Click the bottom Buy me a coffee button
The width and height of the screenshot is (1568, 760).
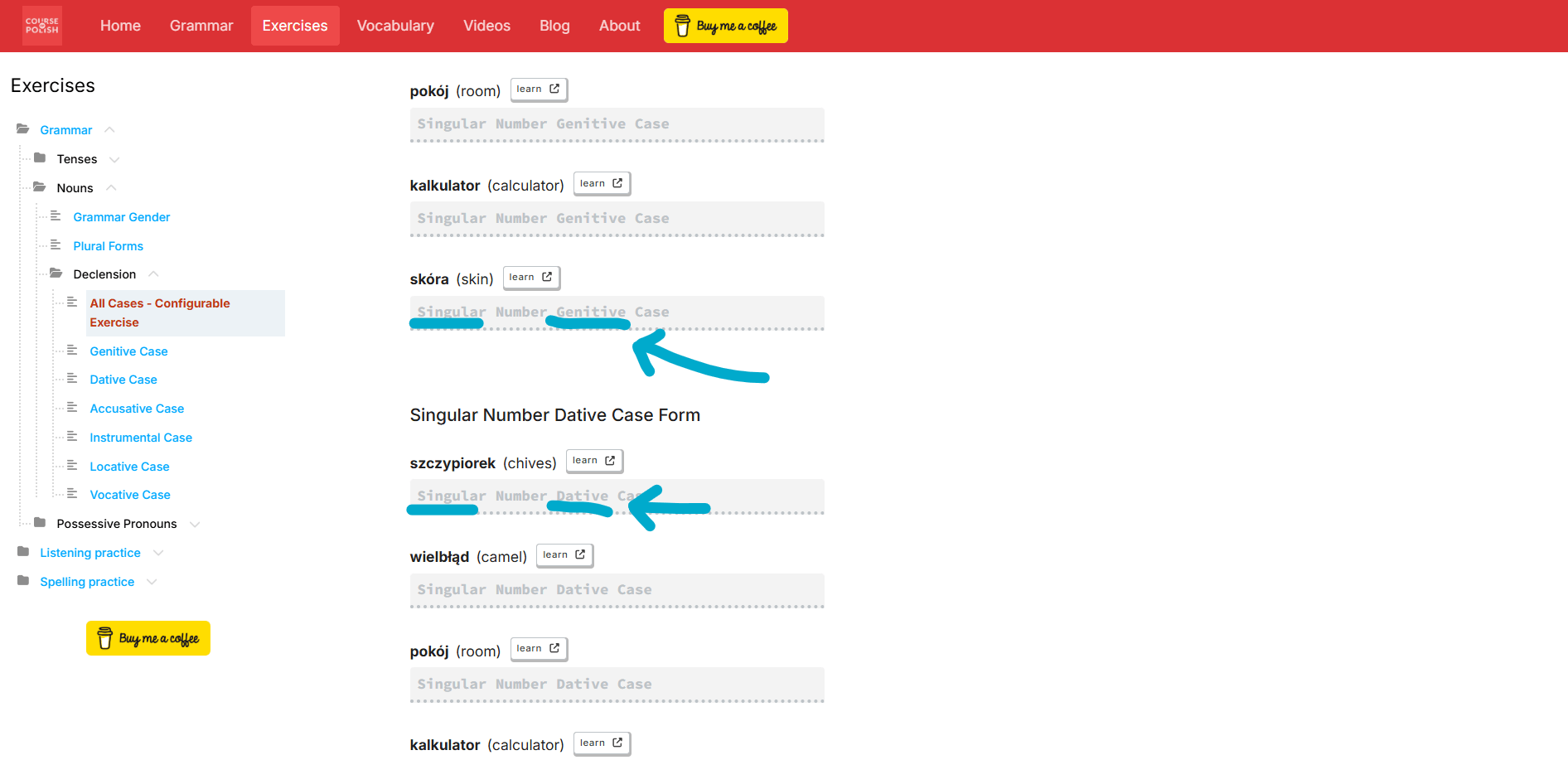[148, 638]
